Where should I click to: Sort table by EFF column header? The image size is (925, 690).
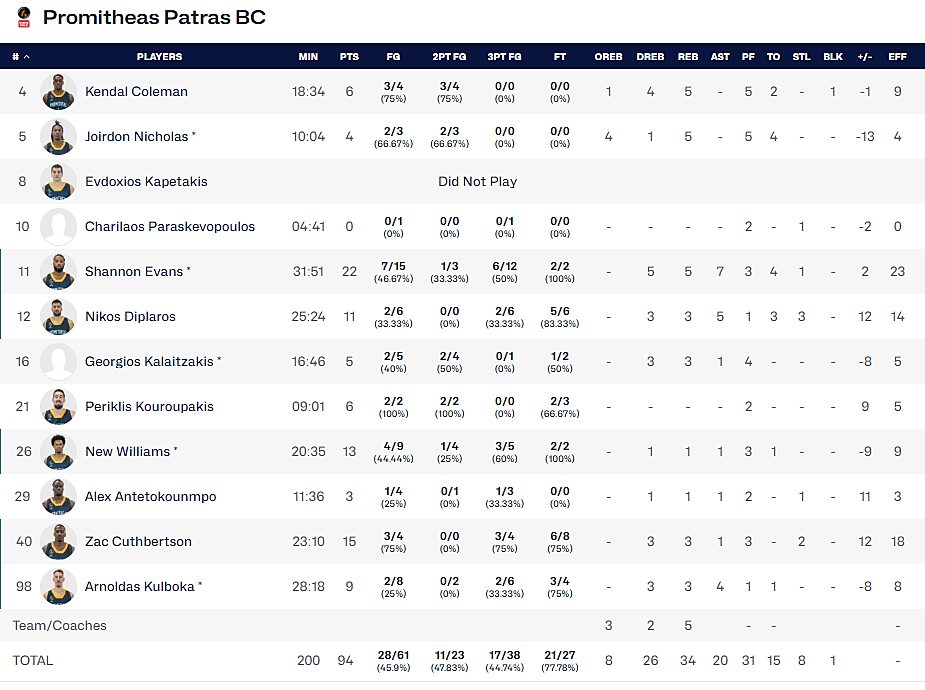tap(897, 57)
